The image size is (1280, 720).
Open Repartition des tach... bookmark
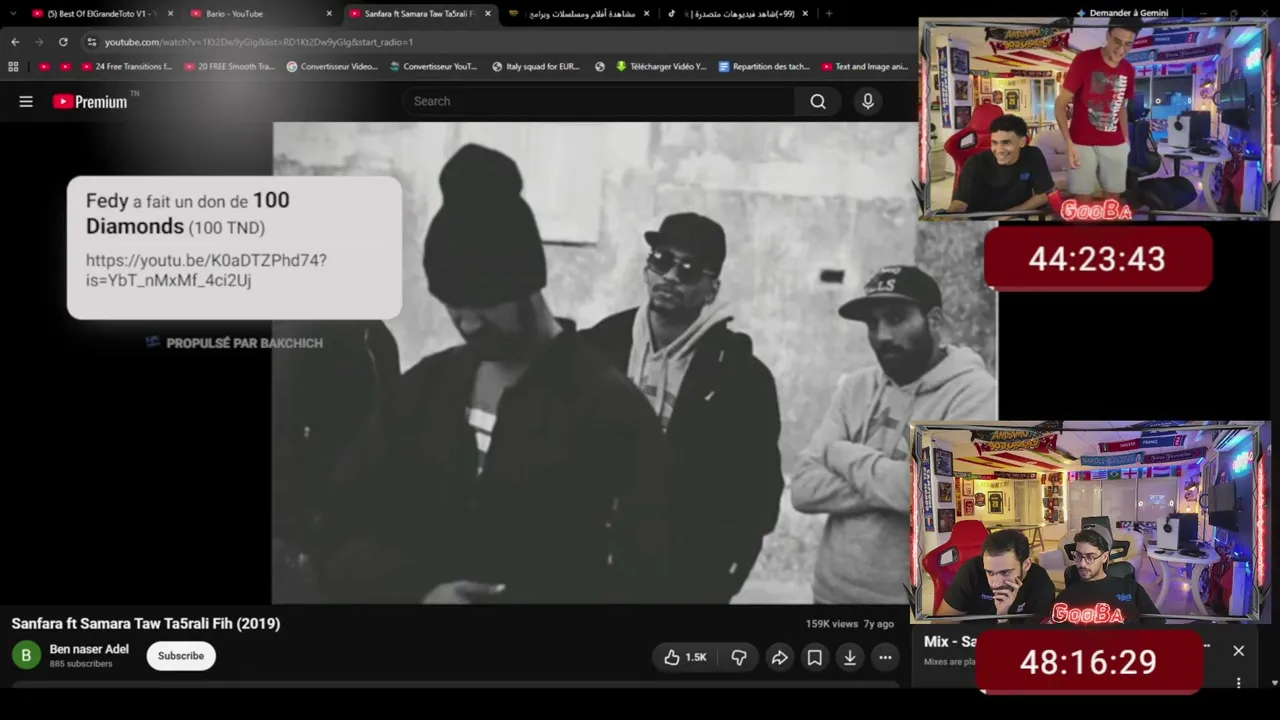pyautogui.click(x=764, y=67)
